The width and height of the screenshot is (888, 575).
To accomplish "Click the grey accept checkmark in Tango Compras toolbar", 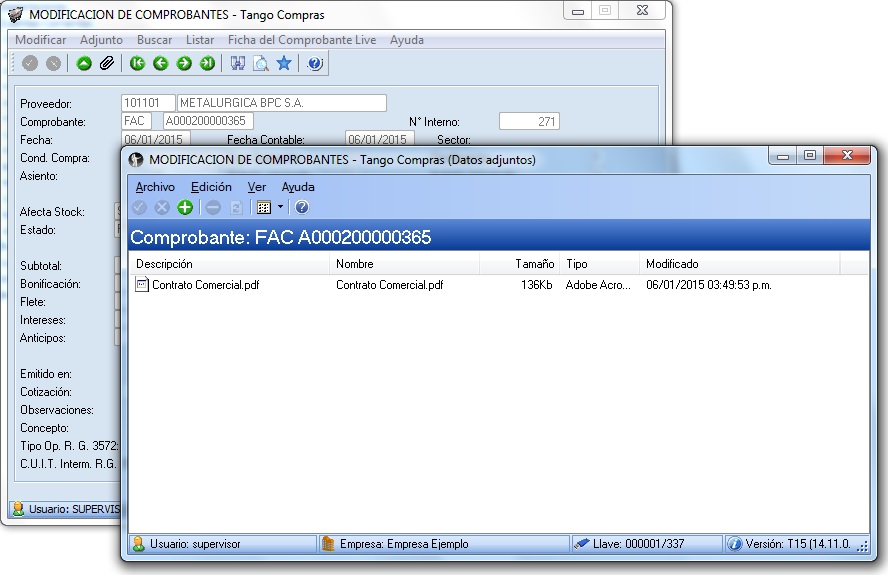I will point(30,63).
